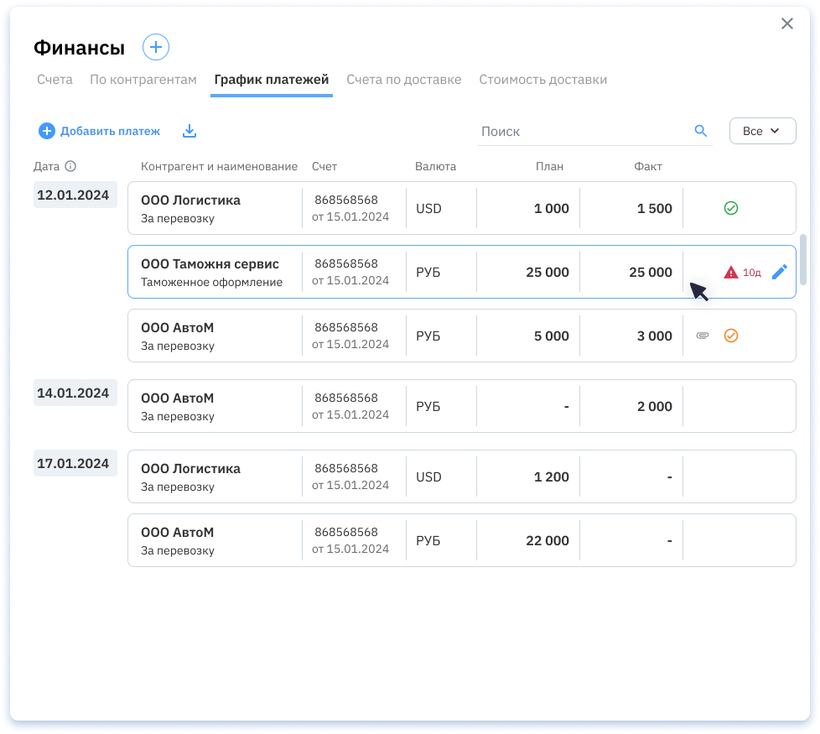Click the search magnifier icon
Image resolution: width=820 pixels, height=734 pixels.
pos(701,131)
